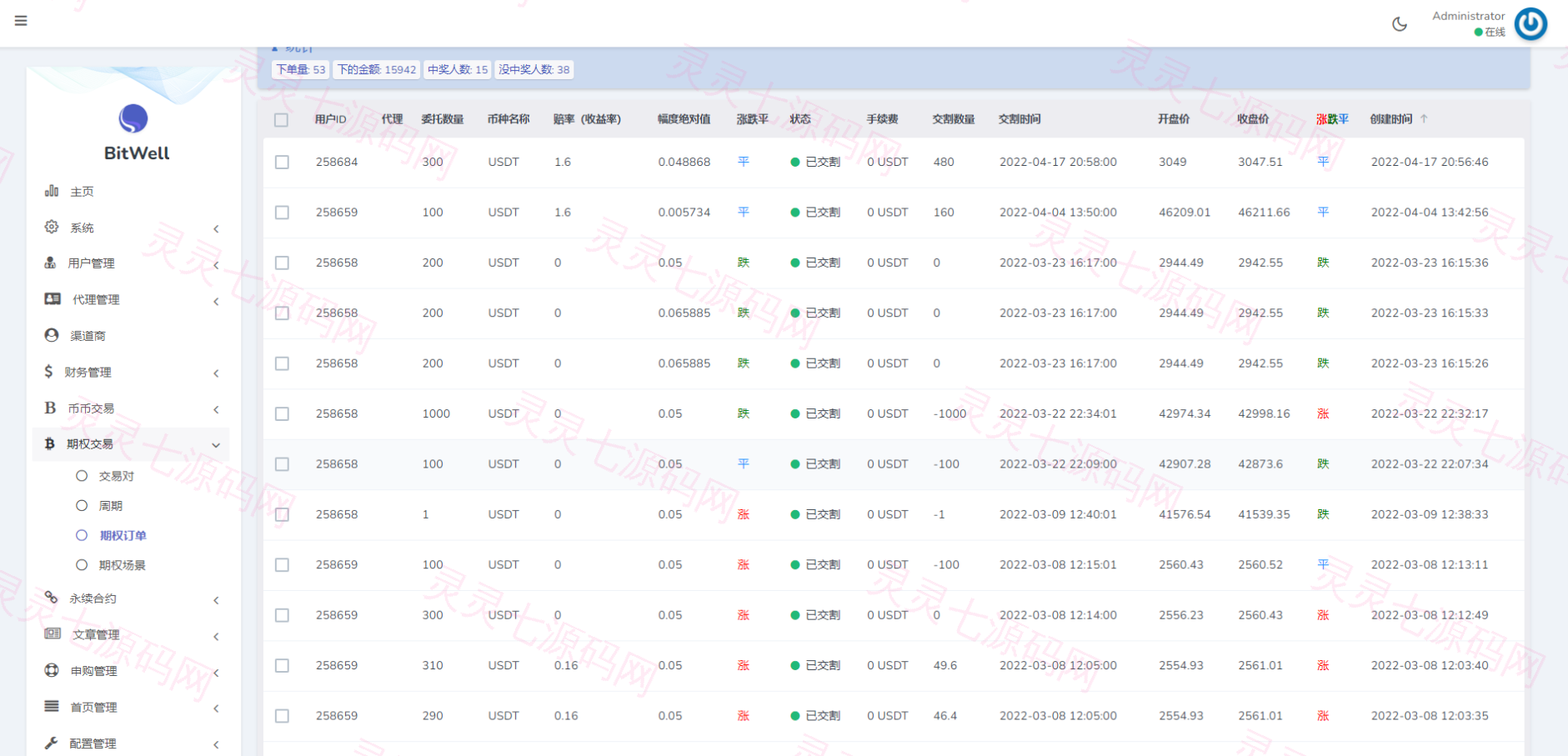This screenshot has width=1568, height=756.
Task: Open the Administrator power avatar
Action: tap(1530, 24)
